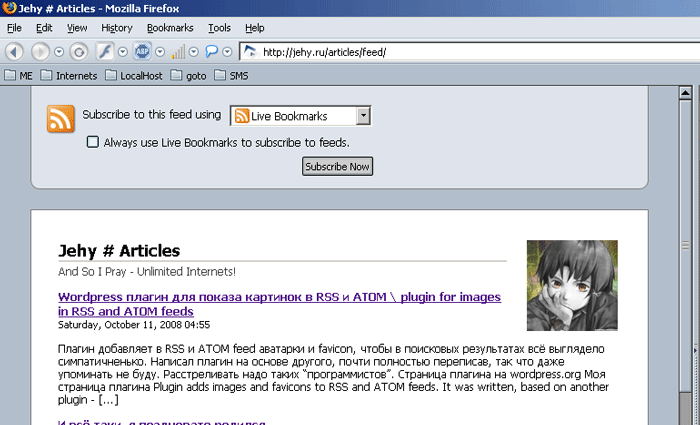Image resolution: width=700 pixels, height=425 pixels.
Task: Open the Bookmarks menu
Action: point(170,28)
